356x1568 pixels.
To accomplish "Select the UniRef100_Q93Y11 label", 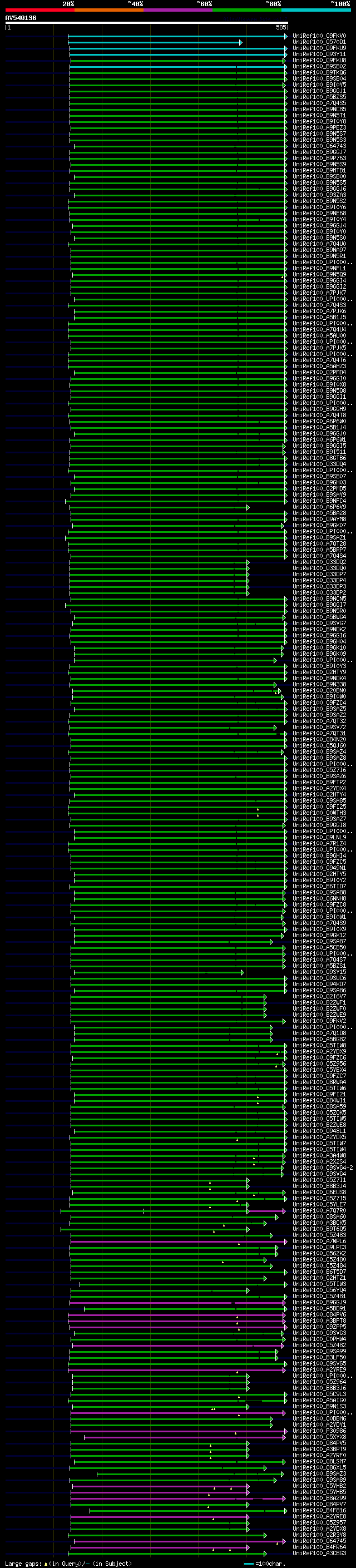I will pos(319,54).
